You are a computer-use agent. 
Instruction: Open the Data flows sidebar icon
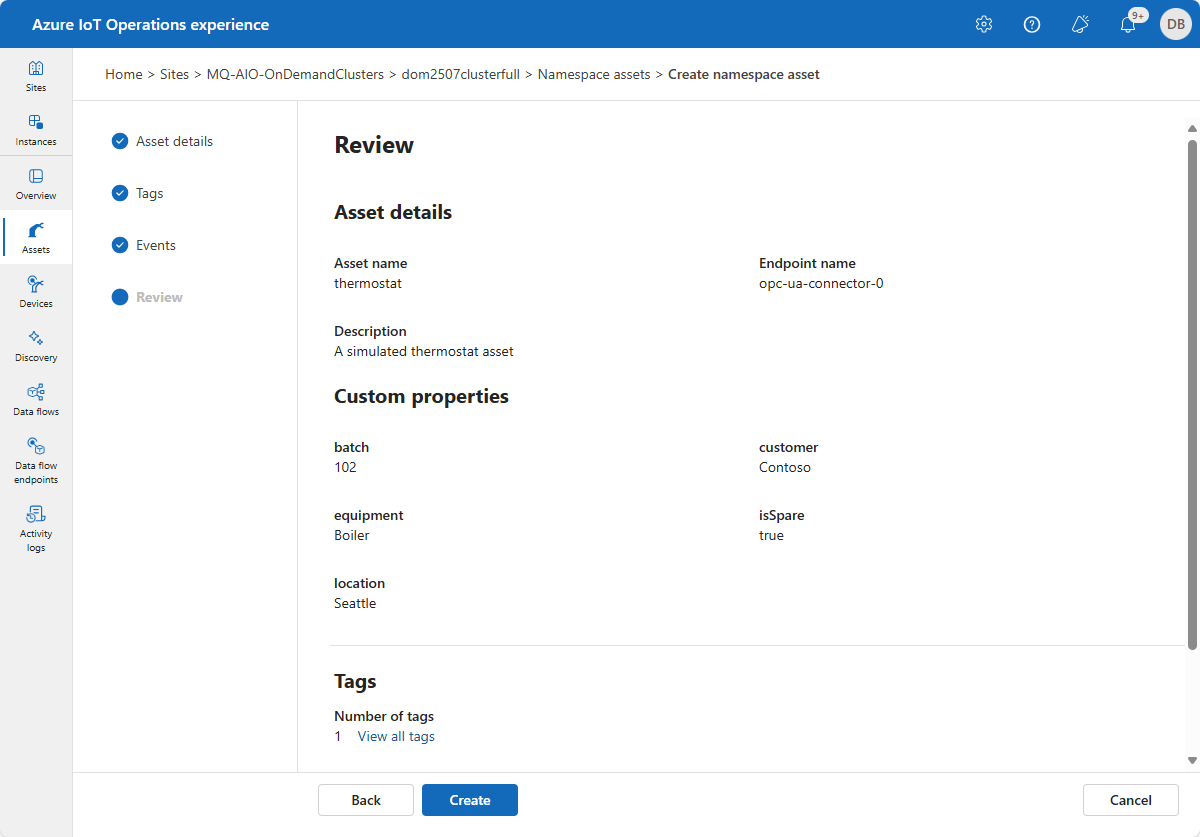point(36,400)
